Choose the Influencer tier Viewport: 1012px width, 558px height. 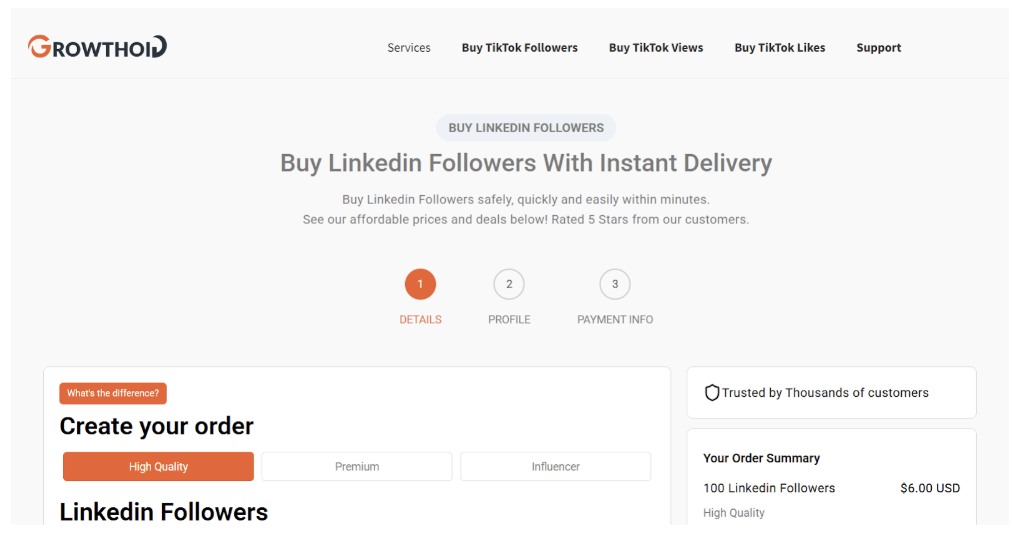pos(555,467)
